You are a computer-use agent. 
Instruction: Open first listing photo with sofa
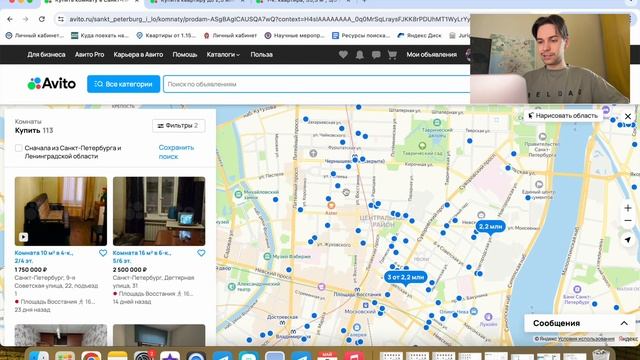pos(61,211)
